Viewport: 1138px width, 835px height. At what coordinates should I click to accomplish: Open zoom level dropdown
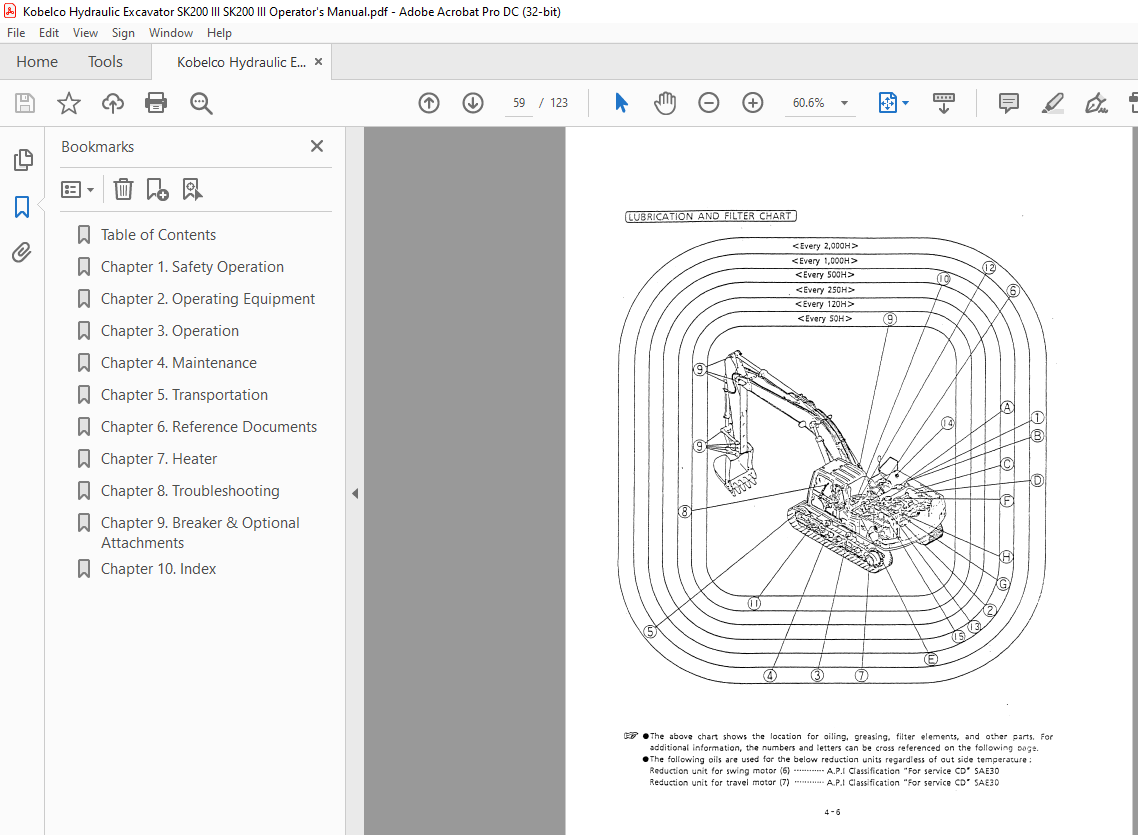pos(844,103)
